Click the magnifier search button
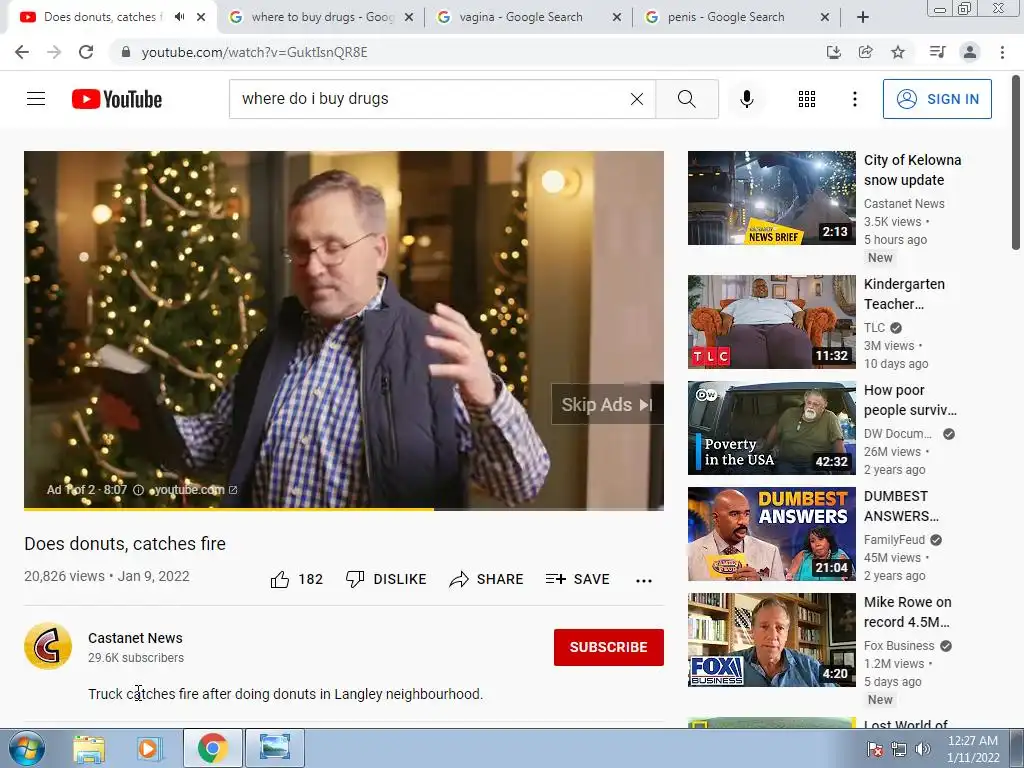The width and height of the screenshot is (1024, 768). (686, 99)
